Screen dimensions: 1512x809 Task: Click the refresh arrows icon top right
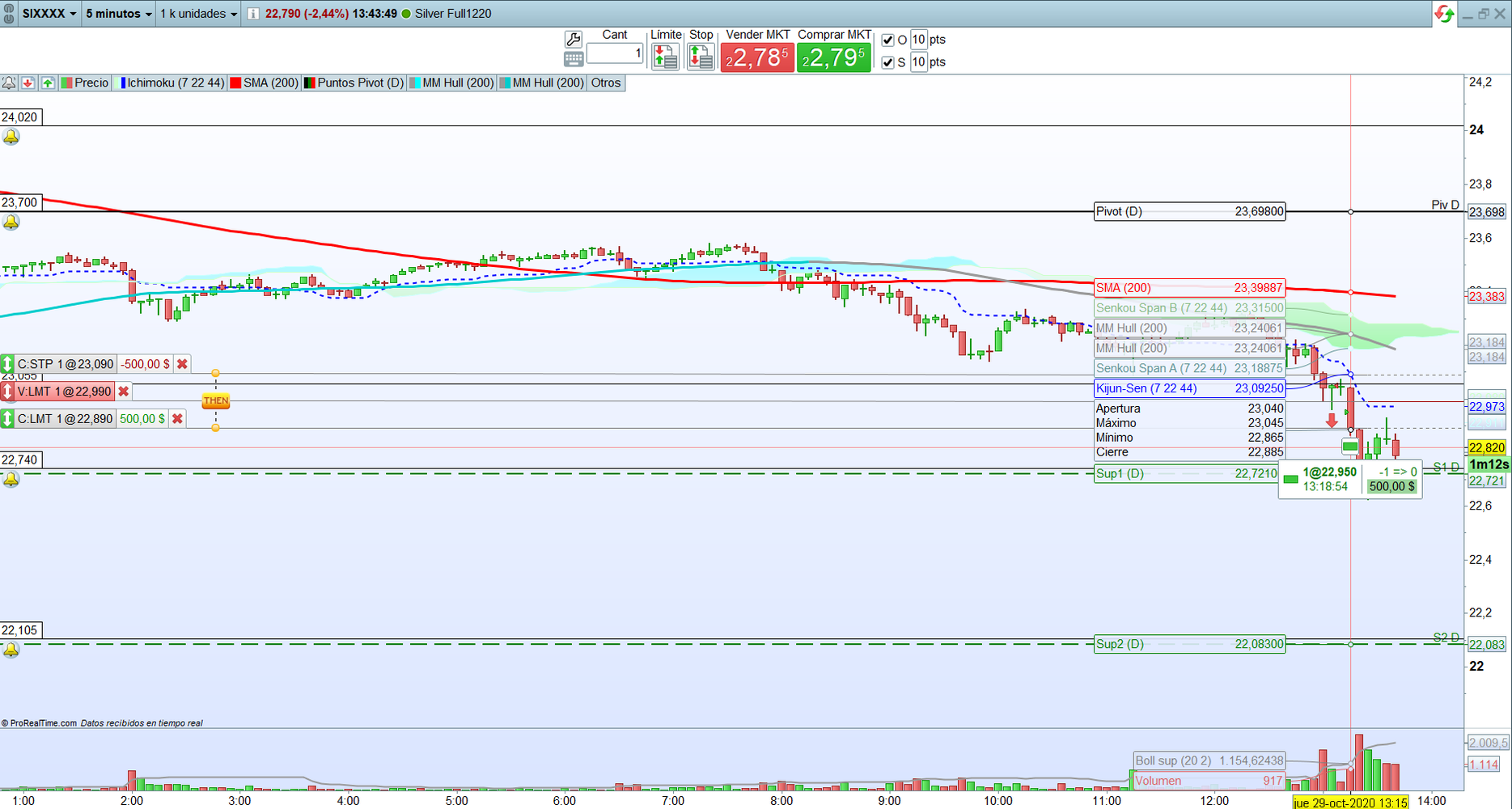coord(1444,14)
